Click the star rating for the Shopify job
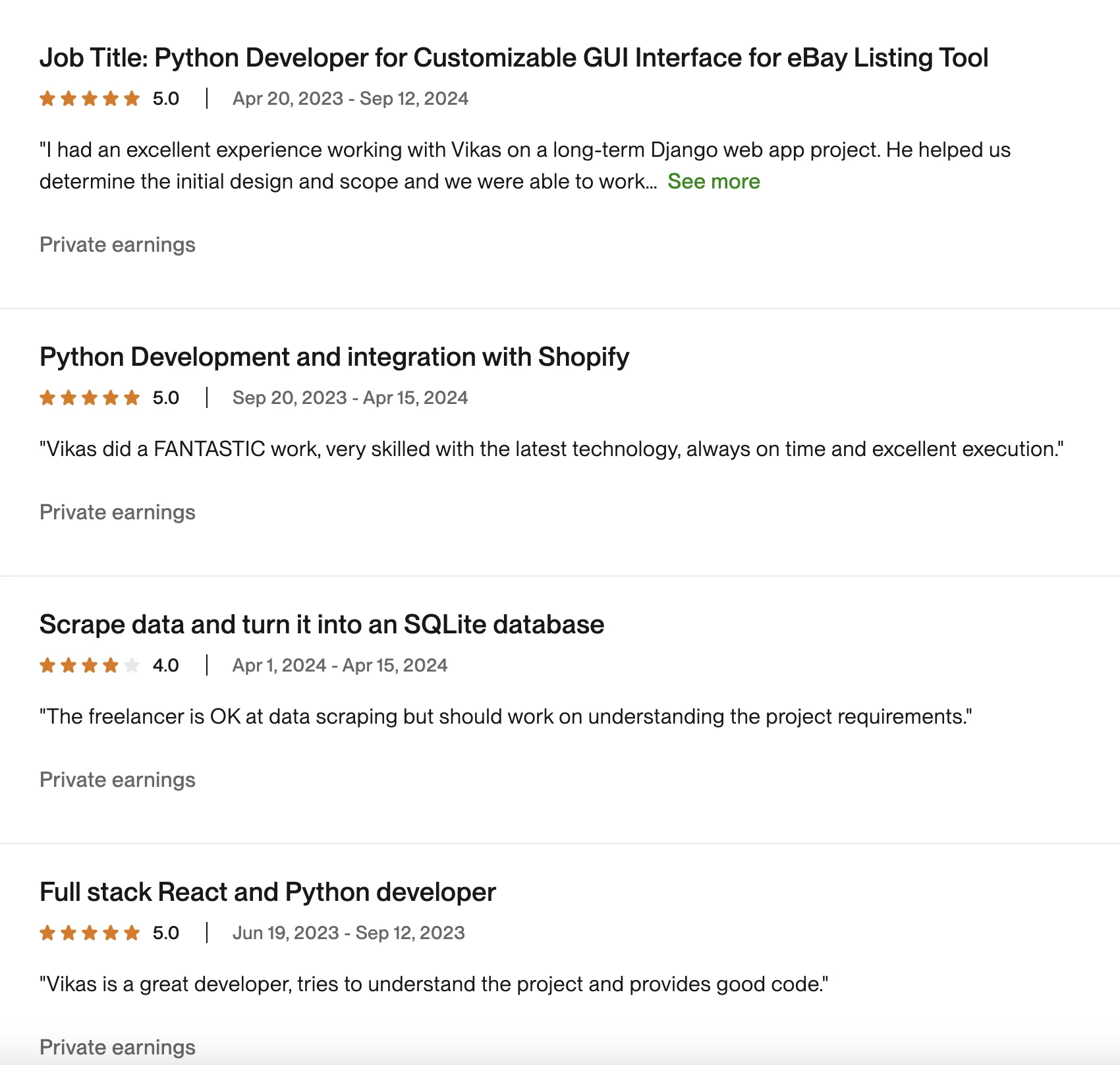 coord(90,398)
